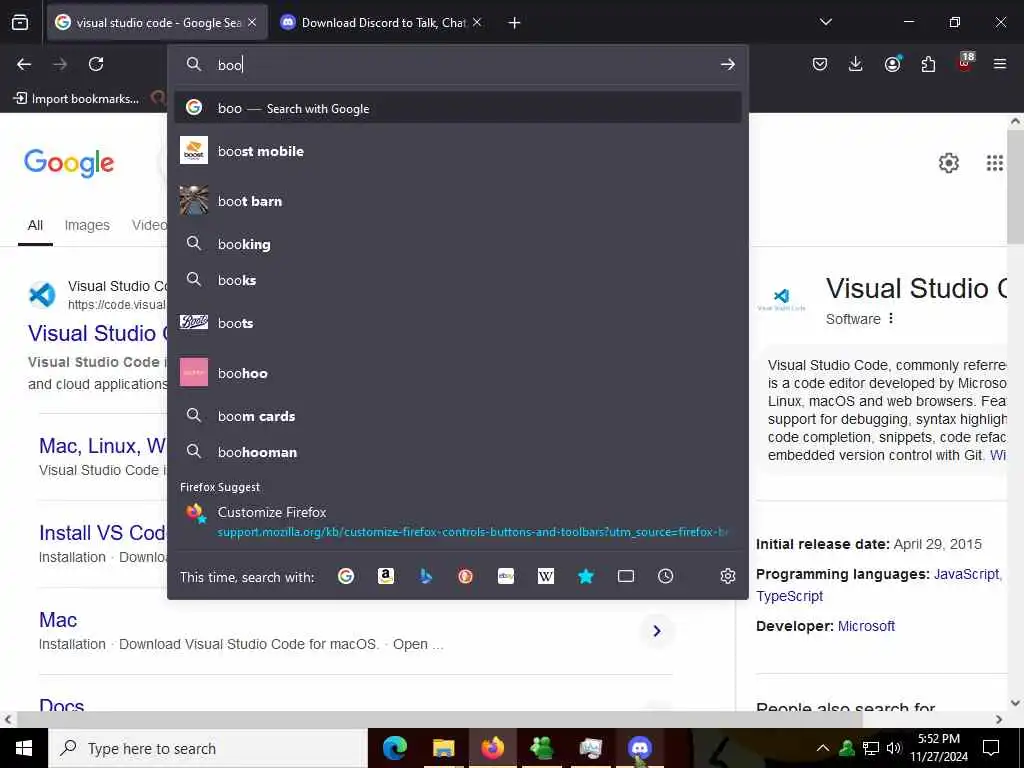Viewport: 1024px width, 768px height.
Task: Search open tabs icon
Action: click(626, 576)
